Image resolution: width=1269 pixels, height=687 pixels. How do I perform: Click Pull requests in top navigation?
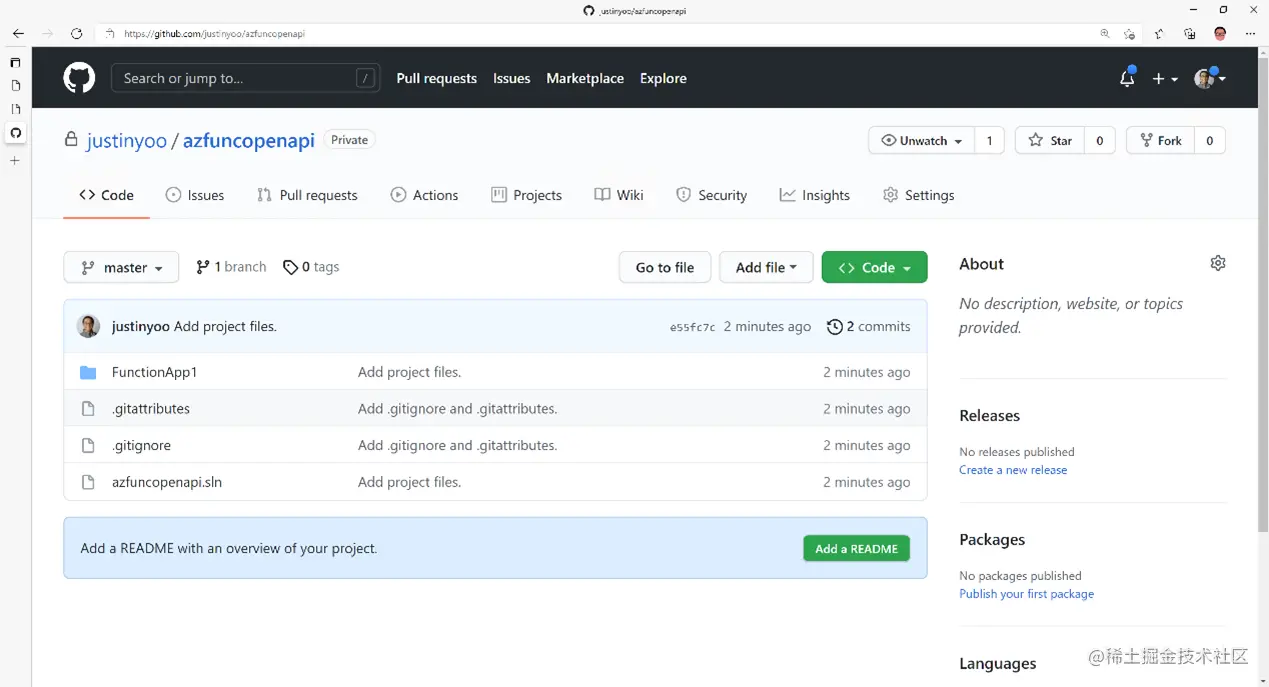(437, 78)
